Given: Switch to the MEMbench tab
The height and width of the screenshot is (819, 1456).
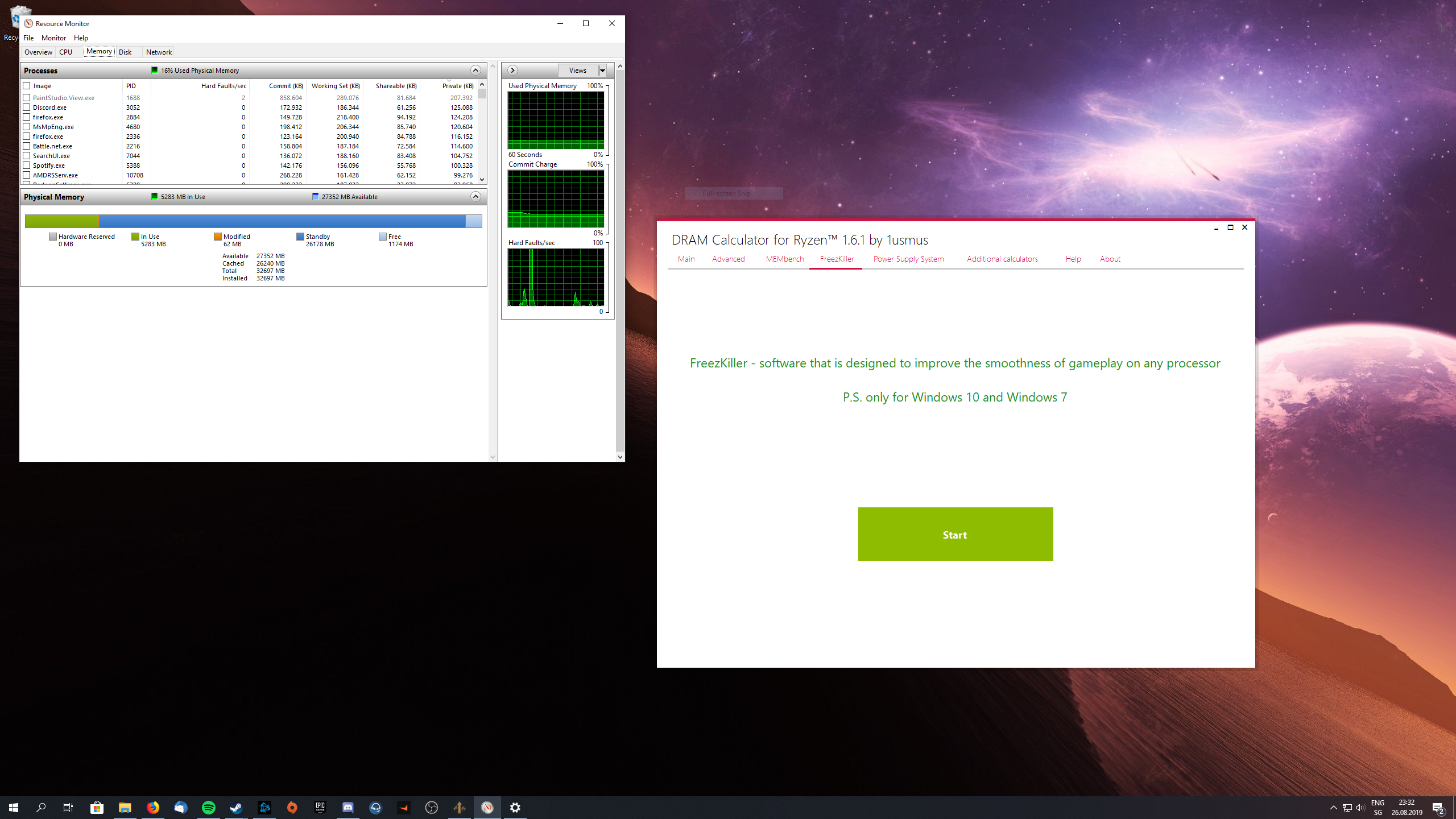Looking at the screenshot, I should coord(784,259).
